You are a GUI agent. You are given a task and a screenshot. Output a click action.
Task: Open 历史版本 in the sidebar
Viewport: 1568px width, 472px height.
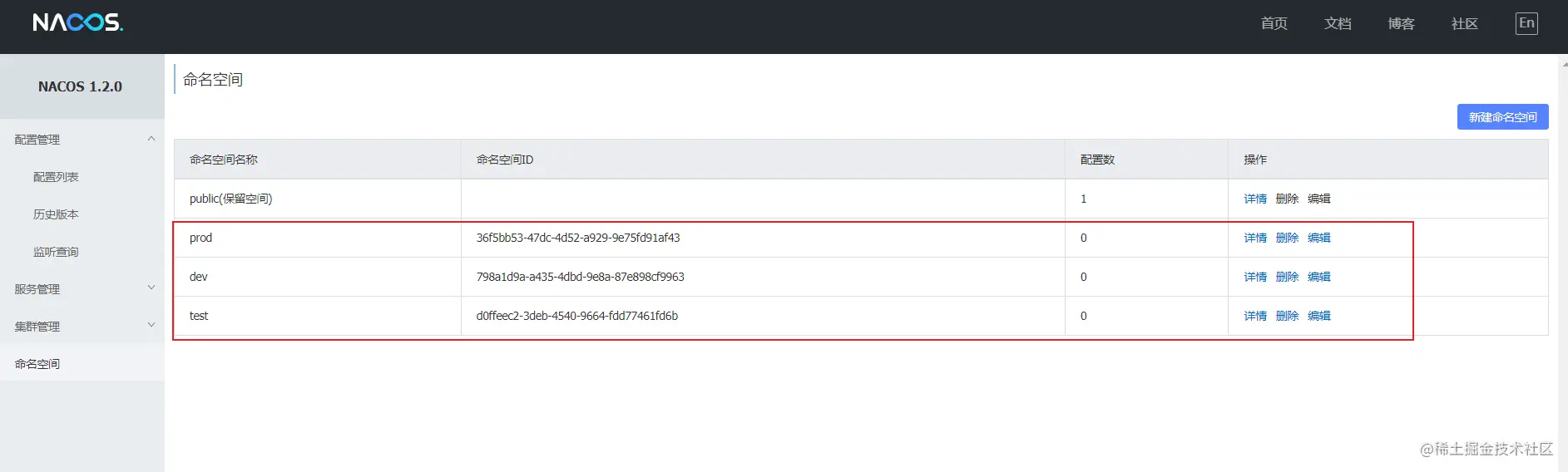56,214
